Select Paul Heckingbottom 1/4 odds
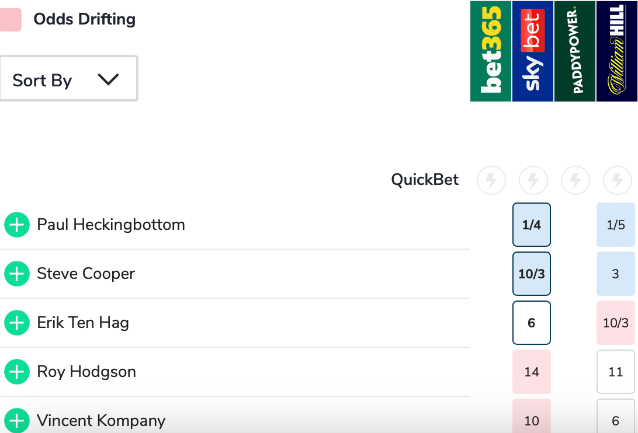 (x=532, y=225)
